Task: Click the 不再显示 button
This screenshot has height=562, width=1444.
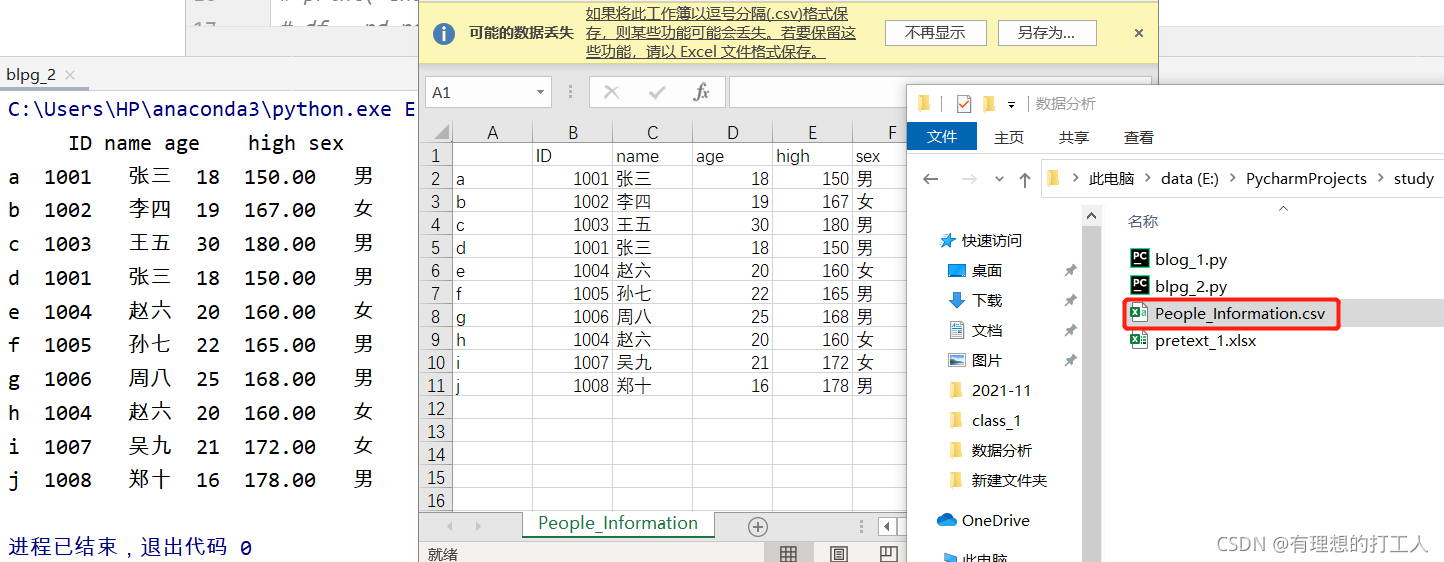Action: click(x=935, y=33)
